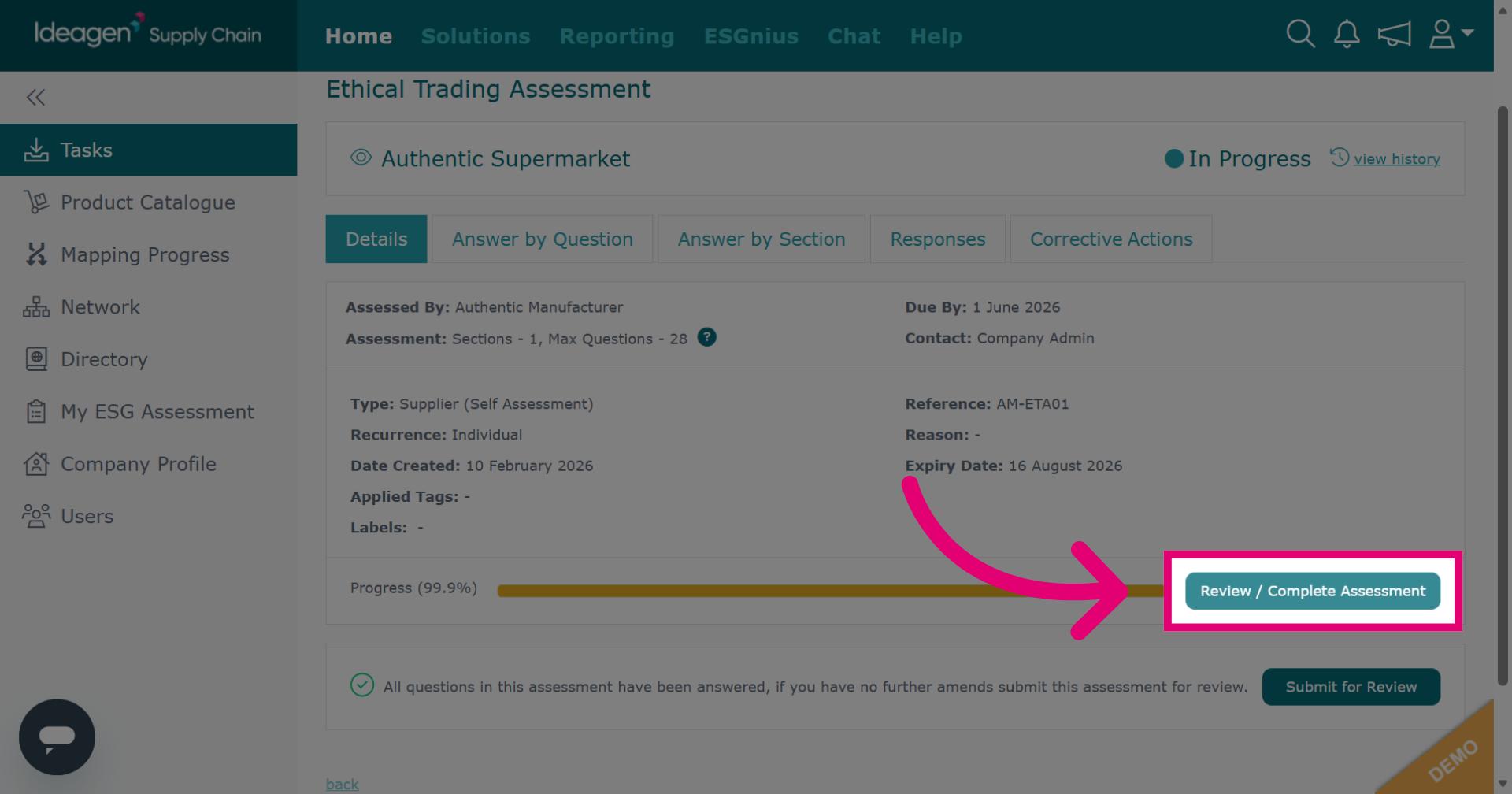The width and height of the screenshot is (1512, 794).
Task: Open the Responses tab
Action: coord(938,239)
